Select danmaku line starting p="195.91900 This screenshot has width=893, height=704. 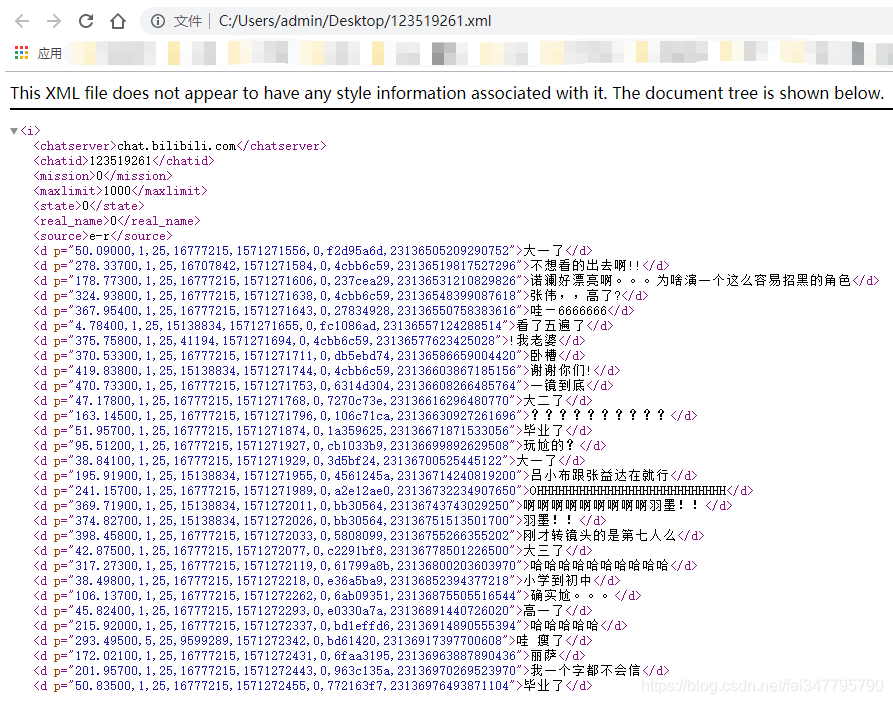(x=365, y=476)
